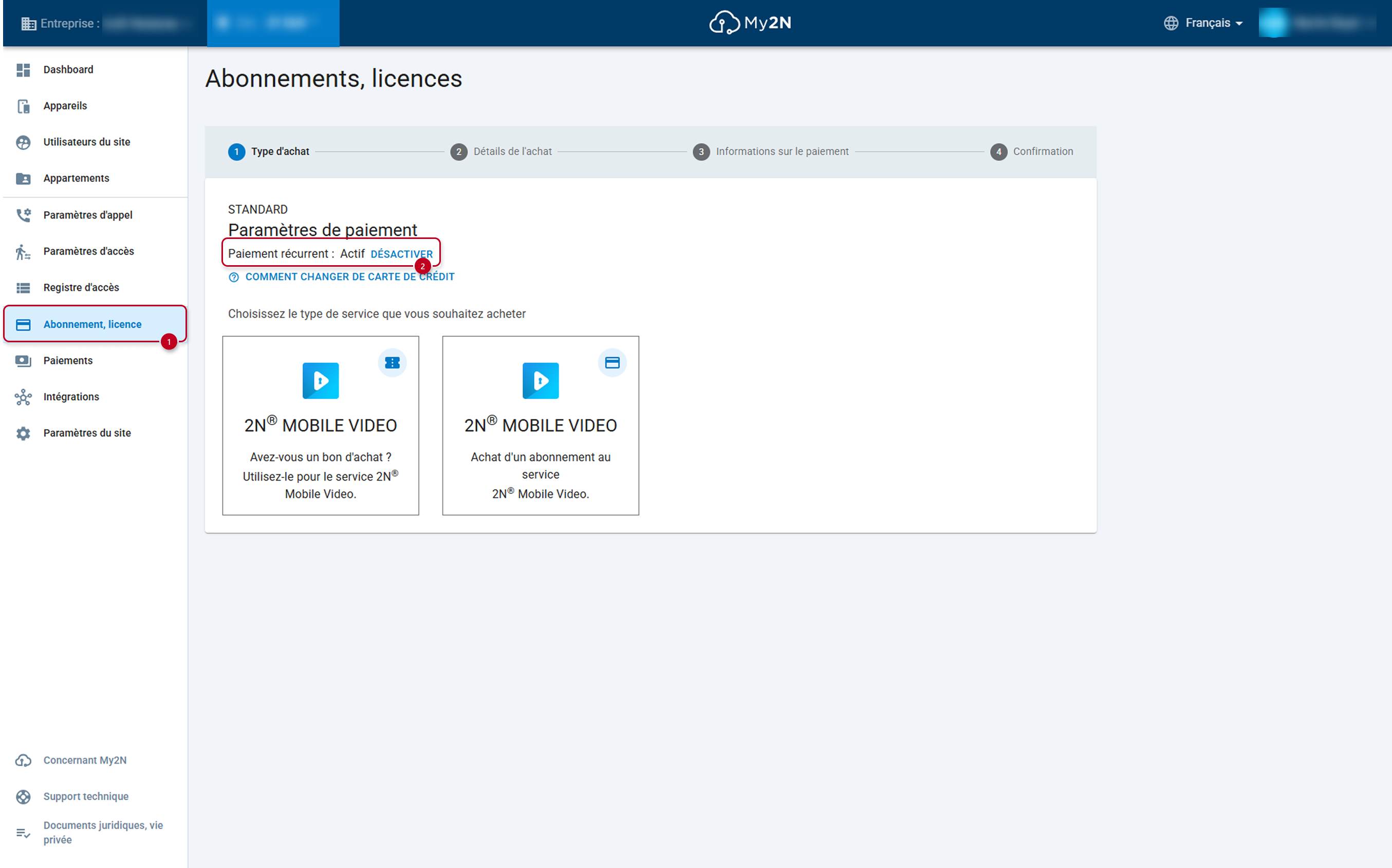Click the Utilisateurs du site icon
Viewport: 1392px width, 868px height.
[23, 142]
